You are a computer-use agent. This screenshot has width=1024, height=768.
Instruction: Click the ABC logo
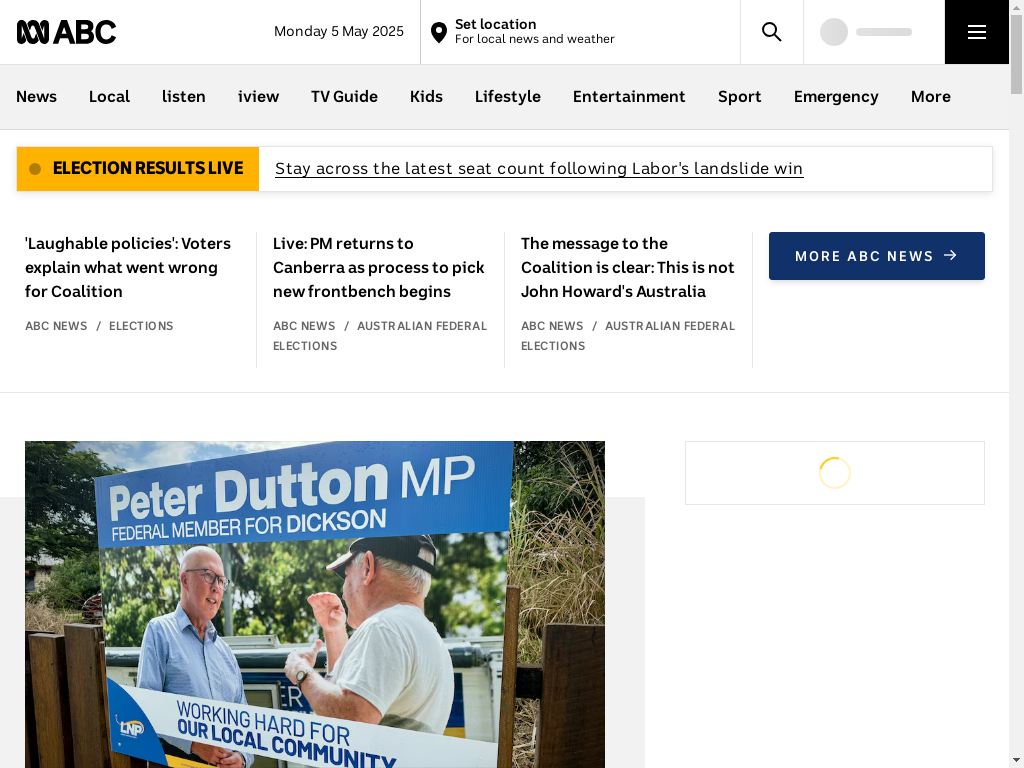tap(67, 32)
